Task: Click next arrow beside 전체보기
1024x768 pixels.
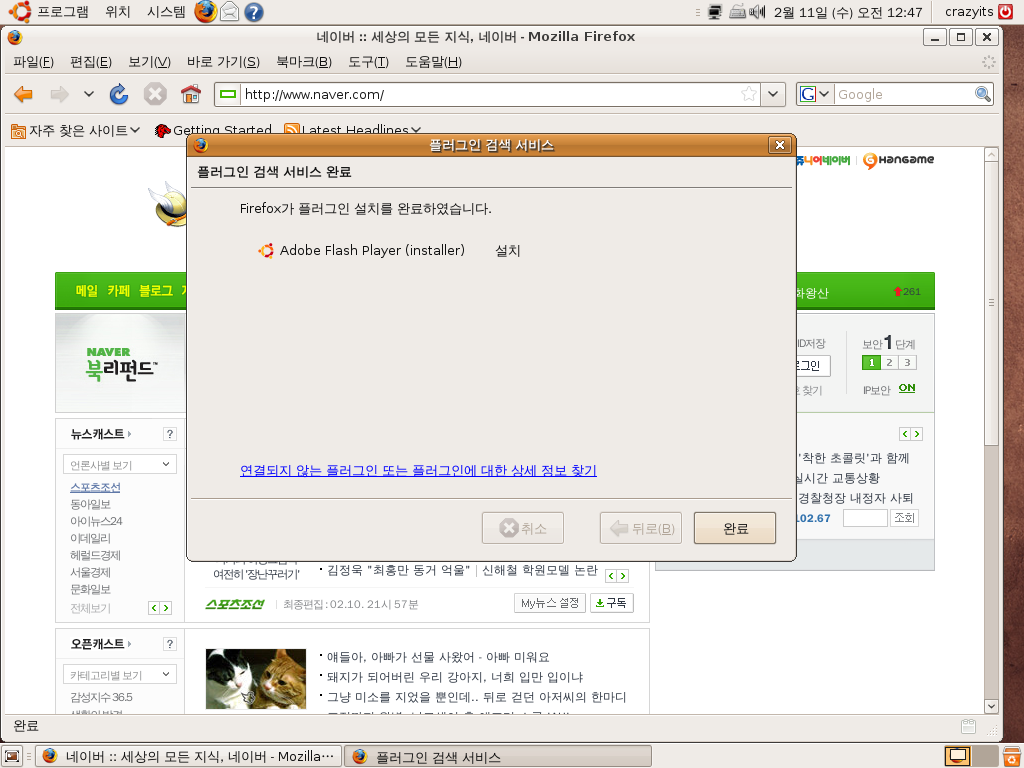Action: click(x=166, y=608)
